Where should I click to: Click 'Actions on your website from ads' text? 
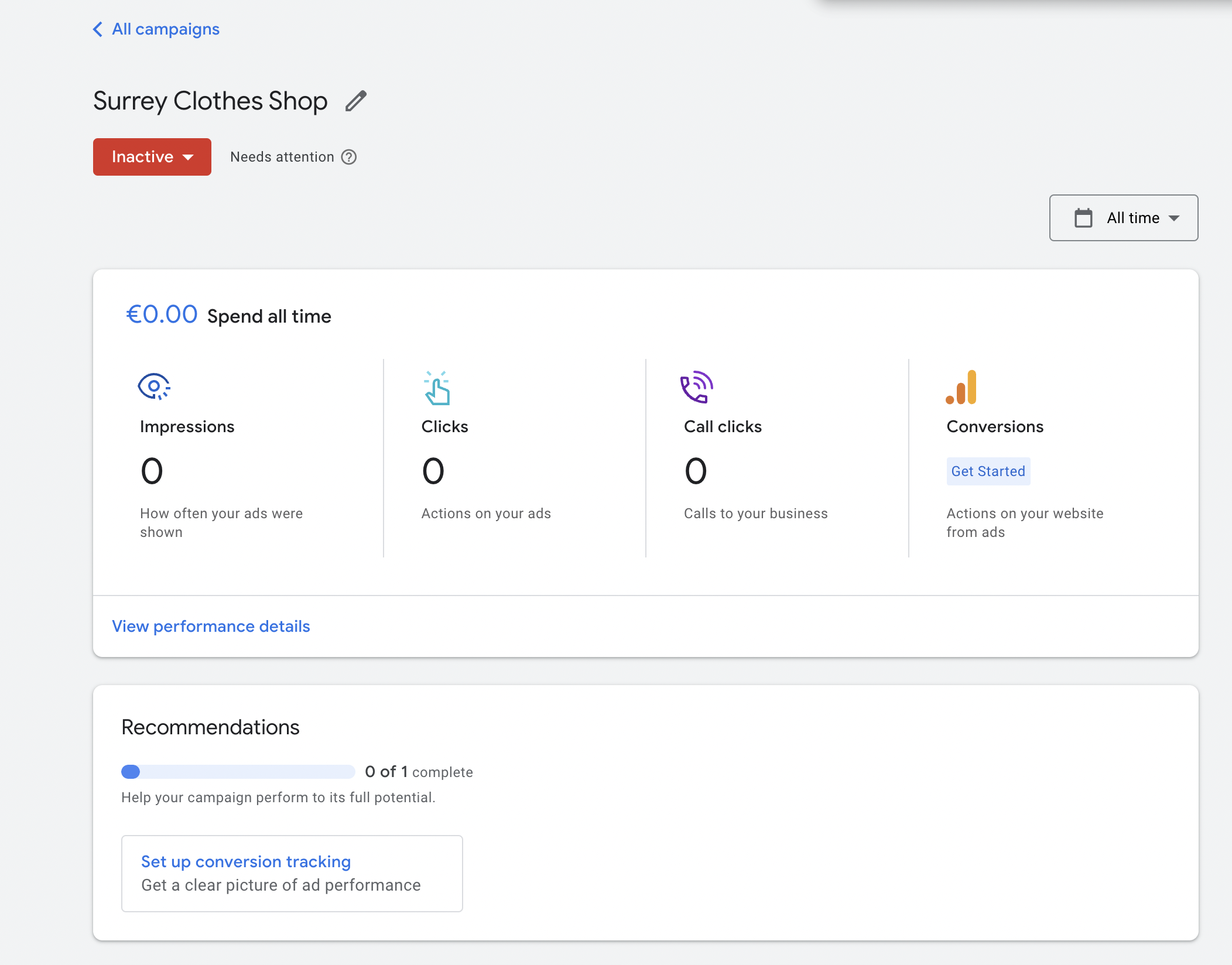(1025, 523)
